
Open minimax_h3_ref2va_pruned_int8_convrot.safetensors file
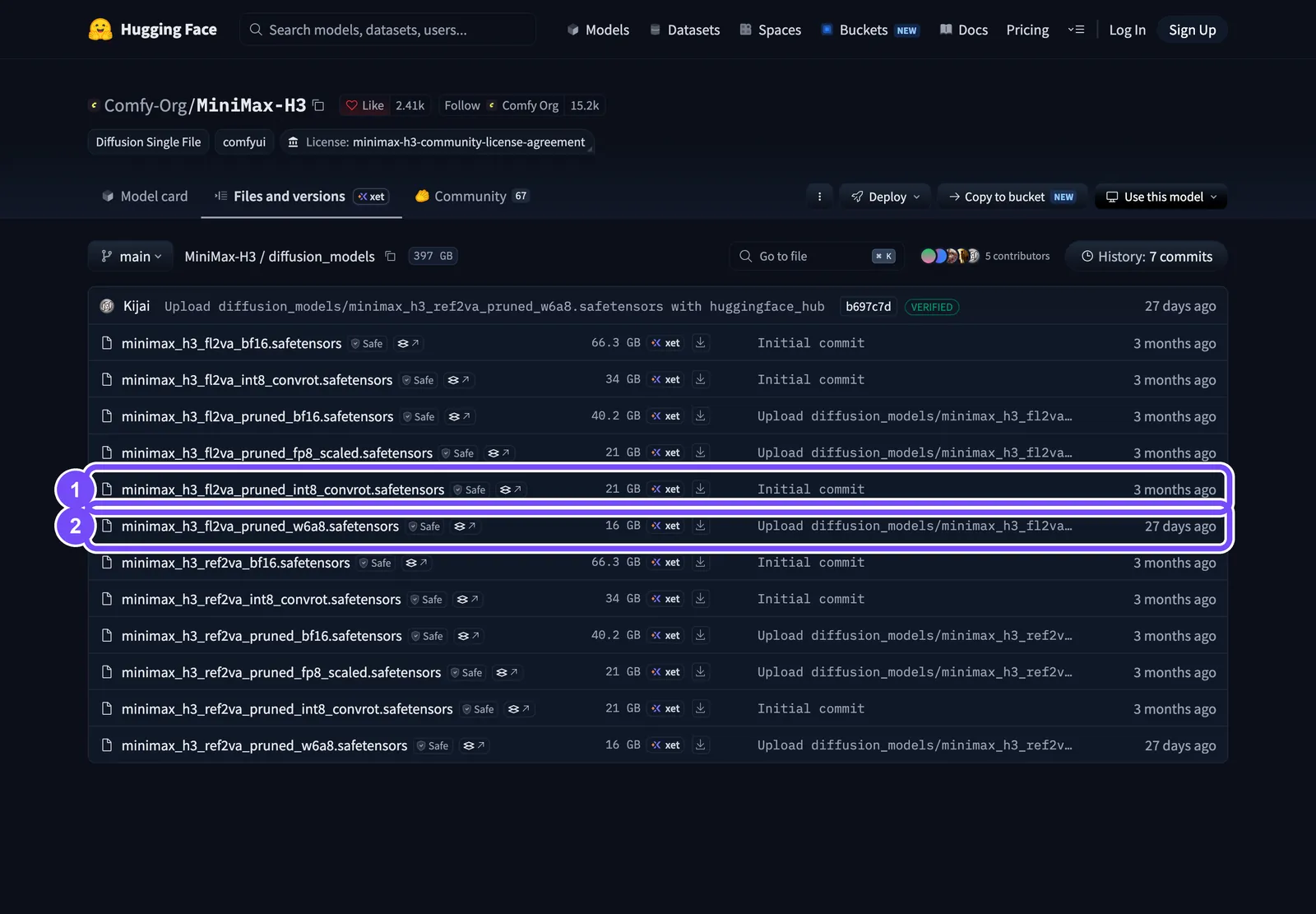point(287,709)
